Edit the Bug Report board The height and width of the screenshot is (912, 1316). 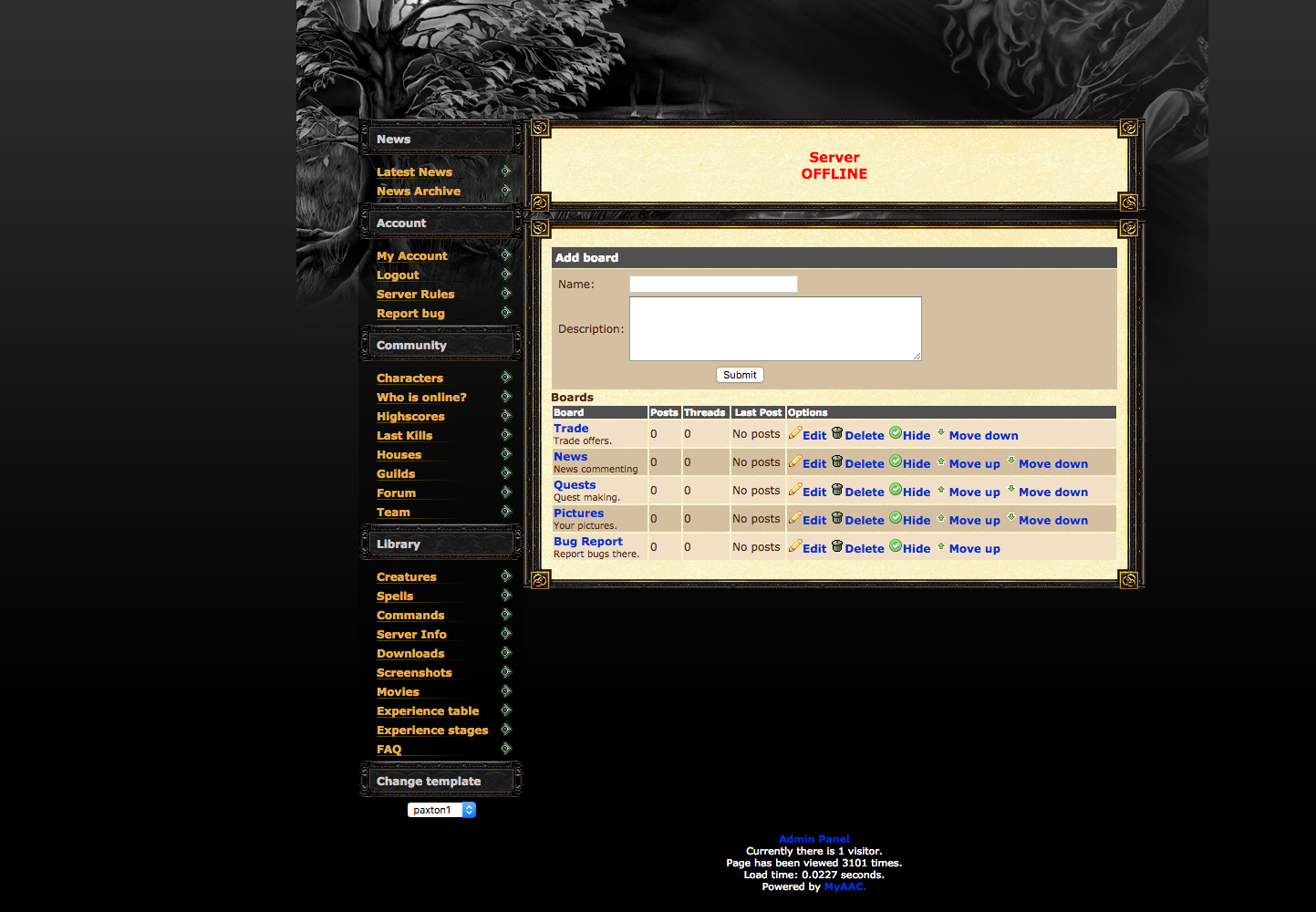tap(813, 548)
